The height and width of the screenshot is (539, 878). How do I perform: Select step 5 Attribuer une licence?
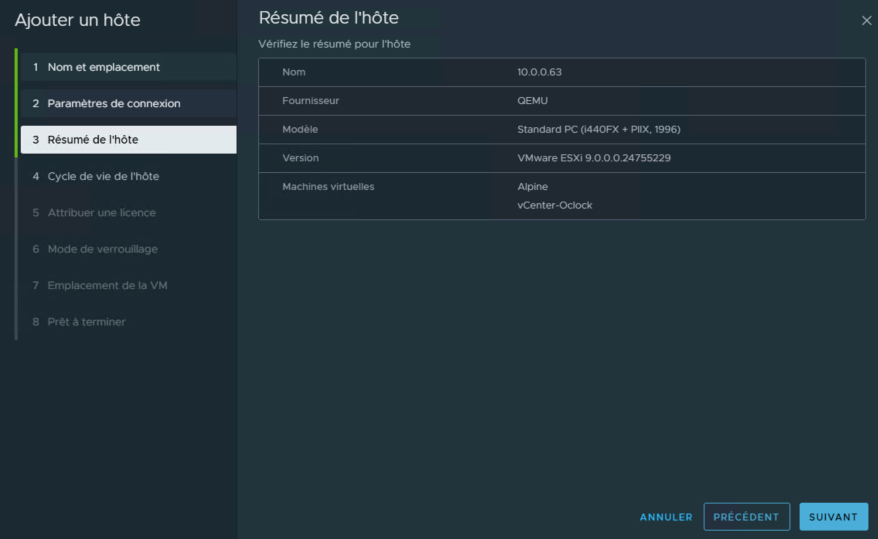coord(101,213)
